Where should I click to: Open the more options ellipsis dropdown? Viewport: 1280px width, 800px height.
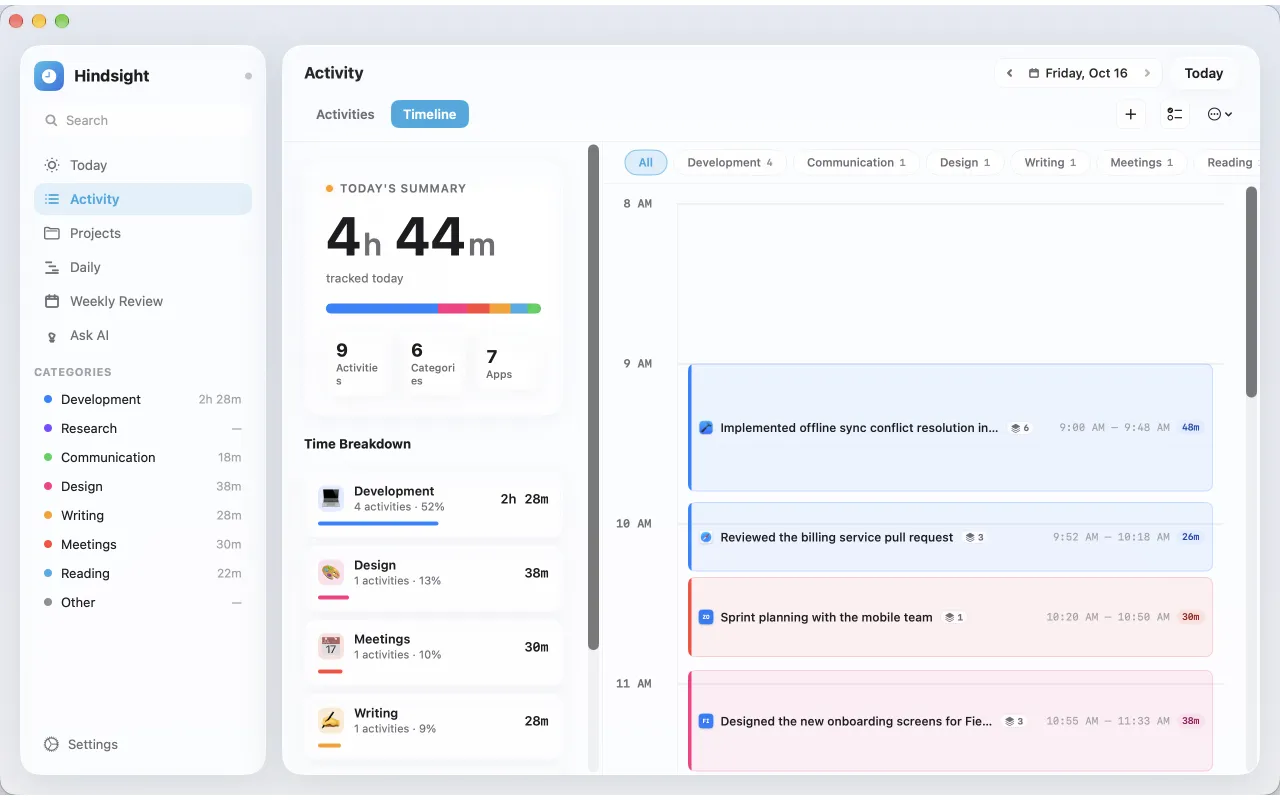[x=1219, y=114]
